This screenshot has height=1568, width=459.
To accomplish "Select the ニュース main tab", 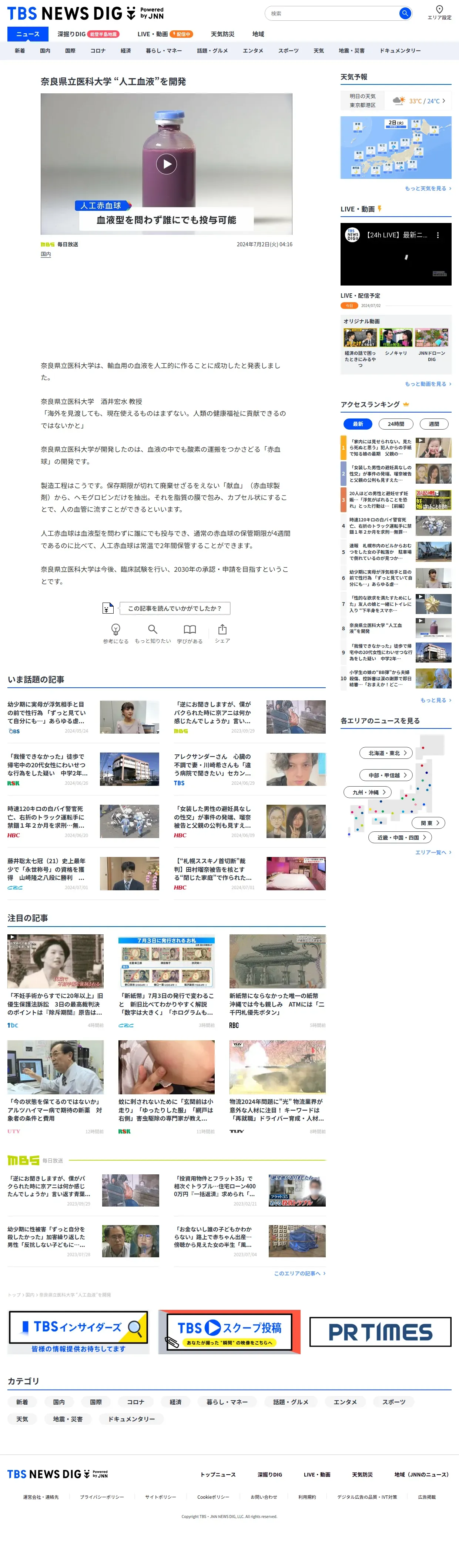I will (x=27, y=34).
